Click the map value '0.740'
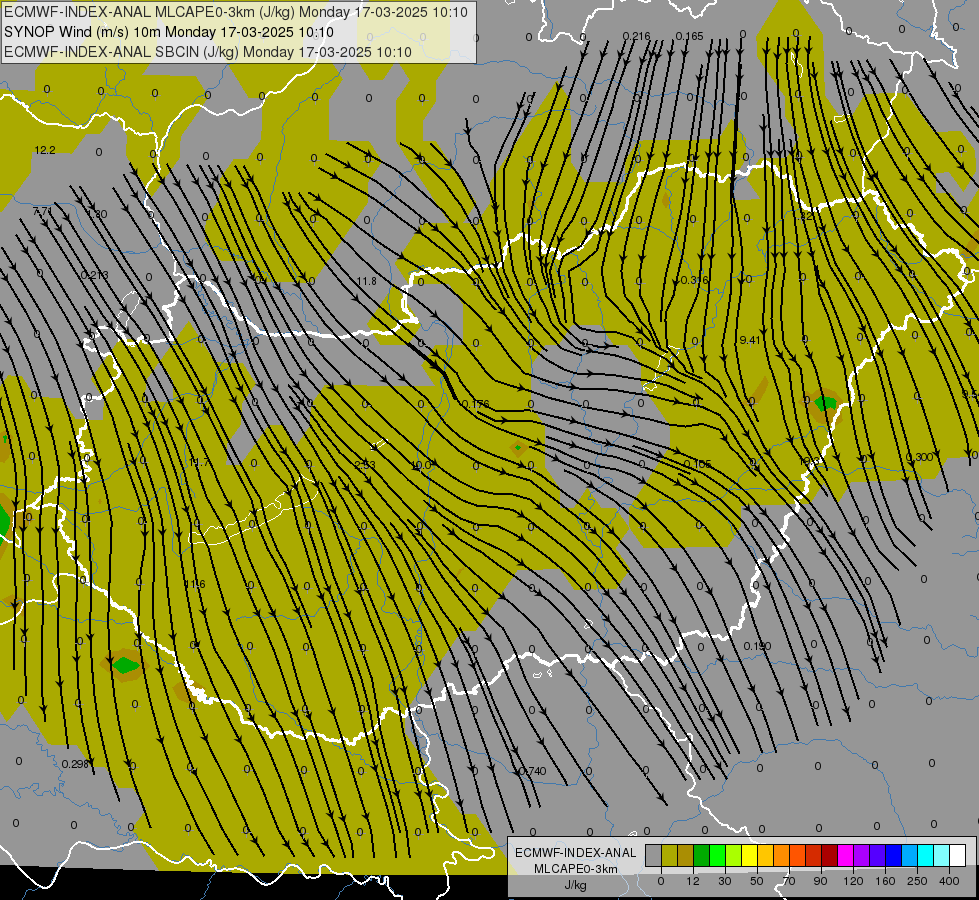This screenshot has height=900, width=979. click(533, 771)
